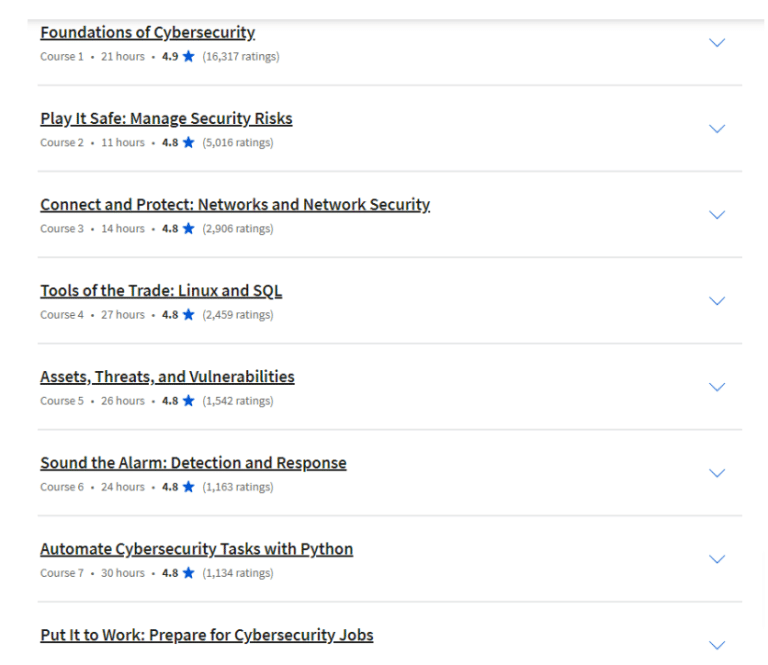The width and height of the screenshot is (768, 665).
Task: Open the Assets, Threats, and Vulnerabilities link
Action: point(167,377)
